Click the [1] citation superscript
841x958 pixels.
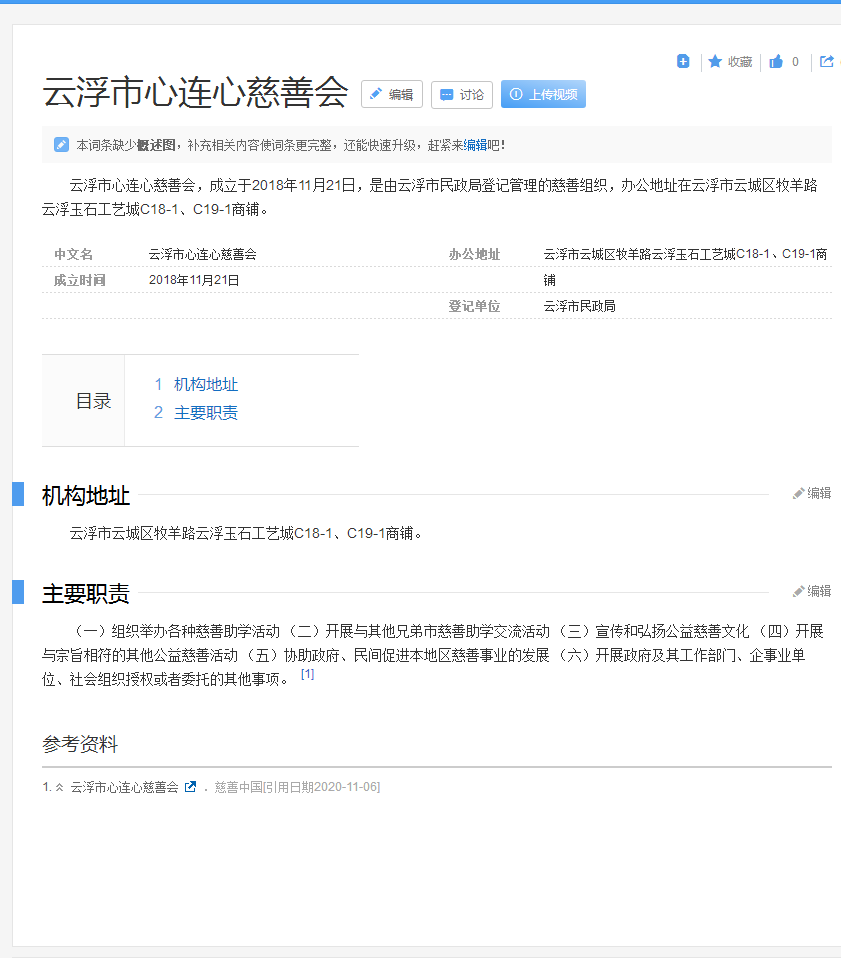[307, 675]
